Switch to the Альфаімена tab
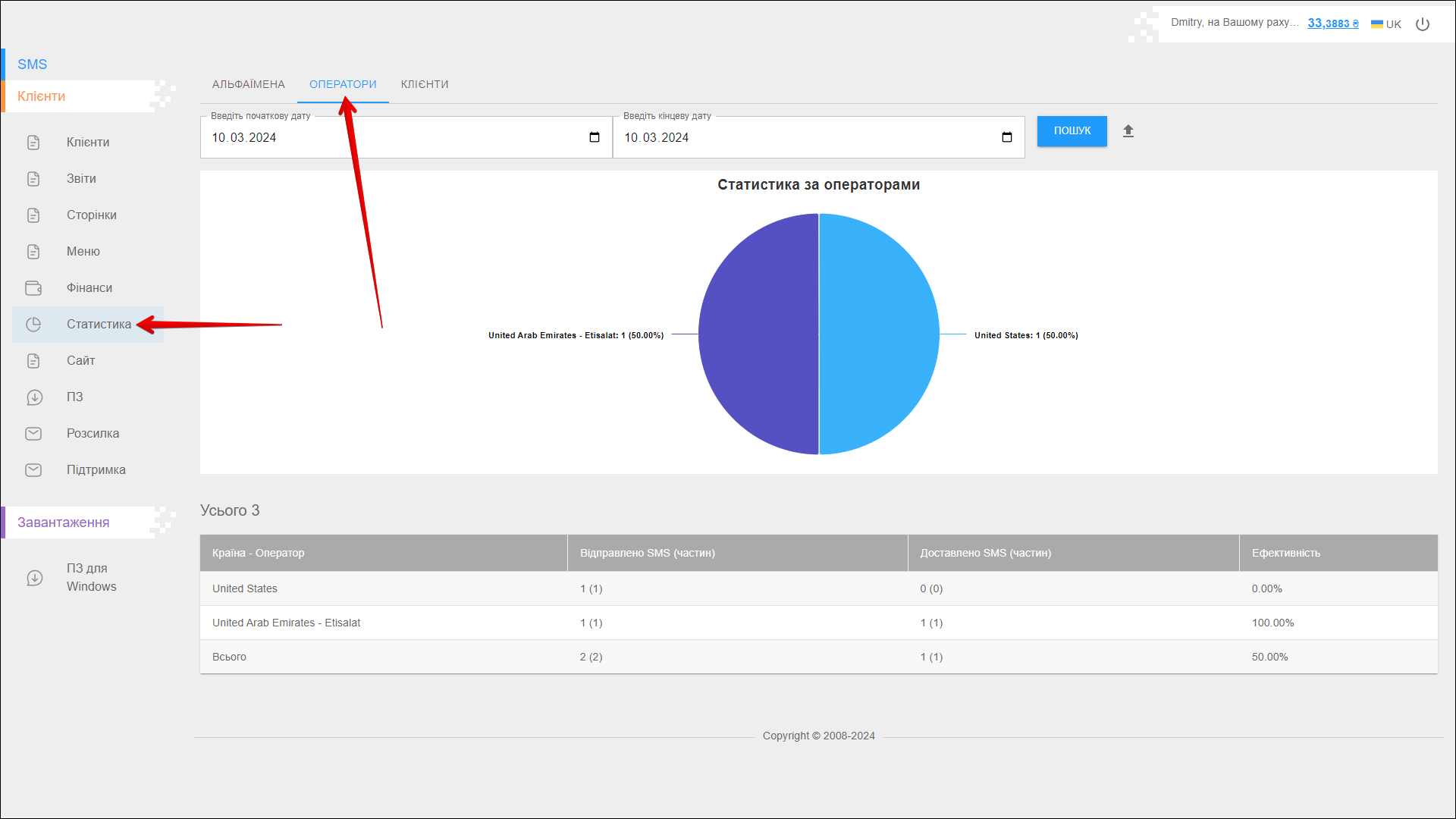 [249, 84]
